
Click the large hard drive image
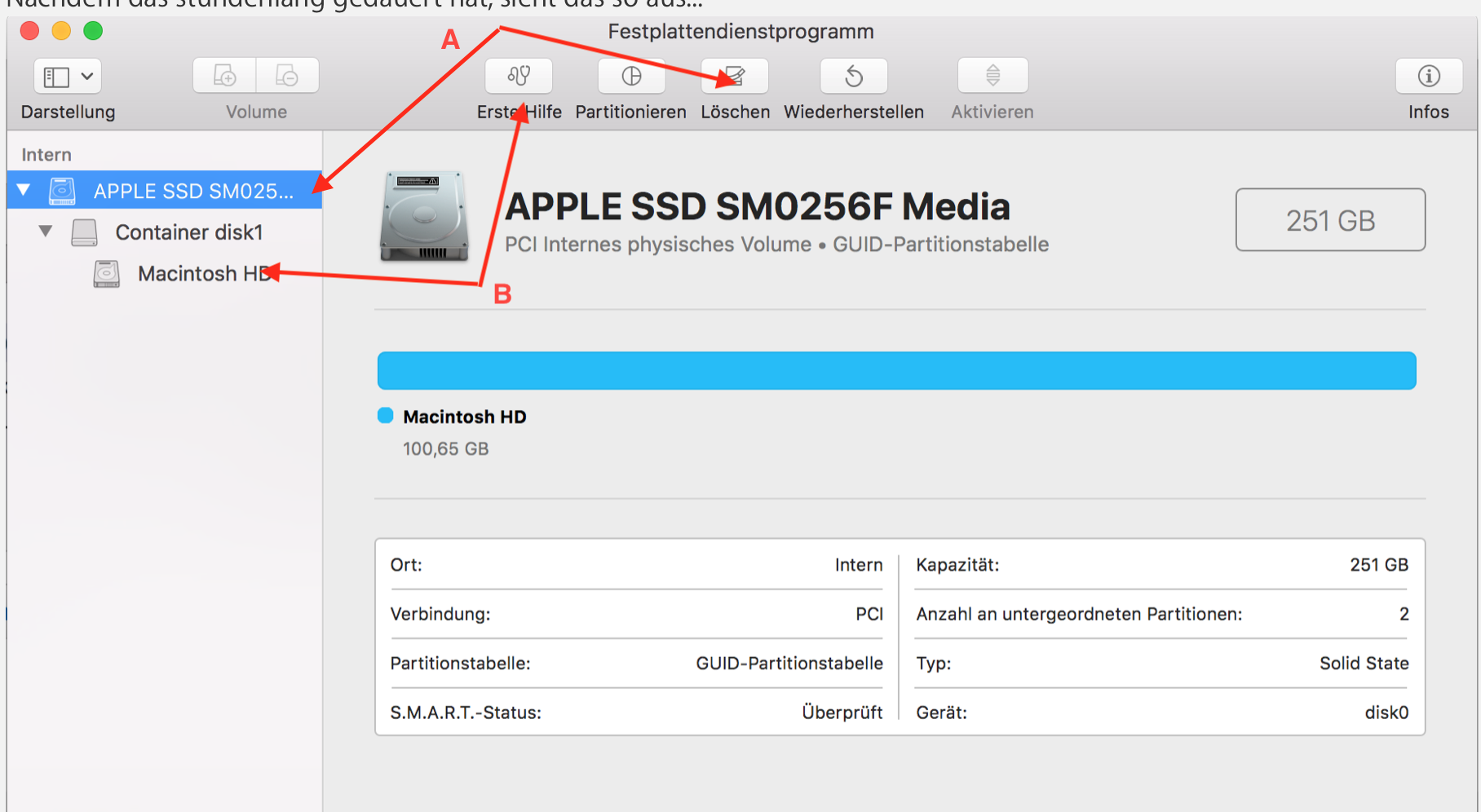coord(424,217)
